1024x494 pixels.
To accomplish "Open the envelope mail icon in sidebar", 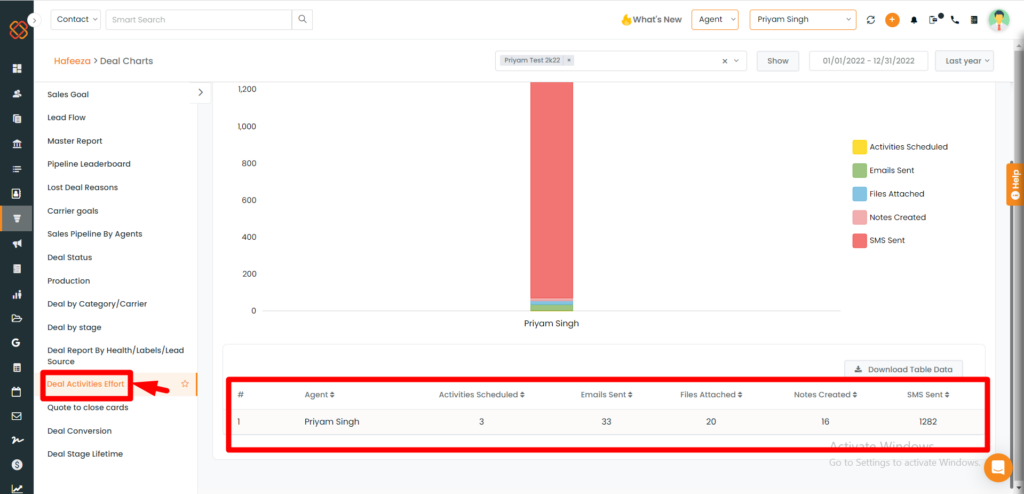I will click(17, 416).
